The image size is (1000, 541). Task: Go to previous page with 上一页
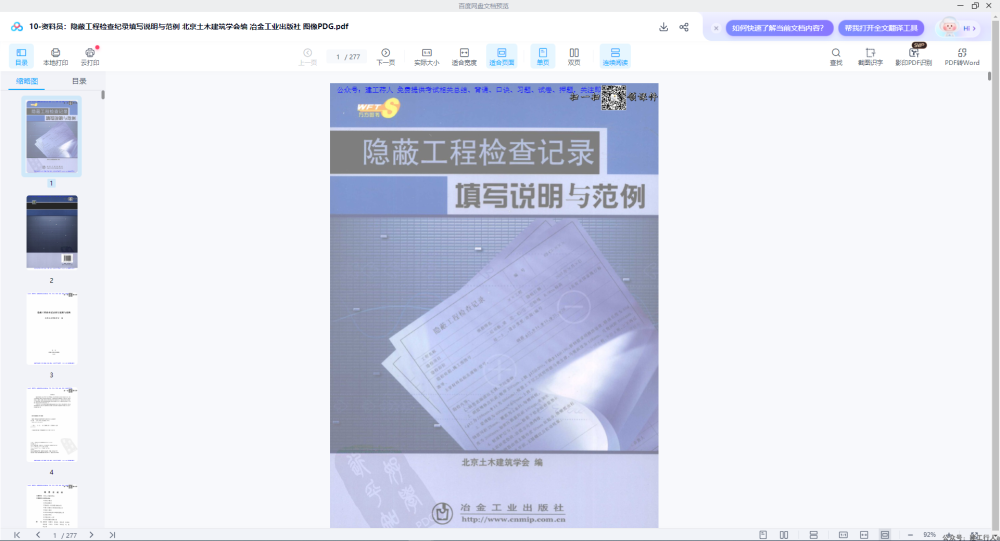(307, 56)
